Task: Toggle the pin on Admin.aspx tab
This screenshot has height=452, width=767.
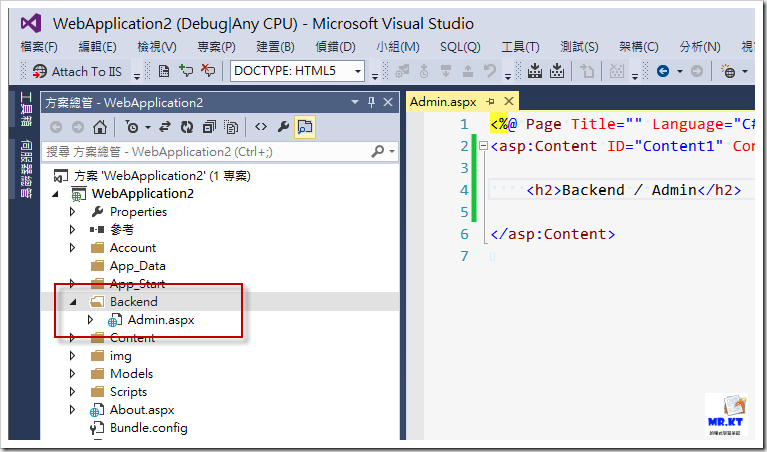Action: (x=491, y=102)
